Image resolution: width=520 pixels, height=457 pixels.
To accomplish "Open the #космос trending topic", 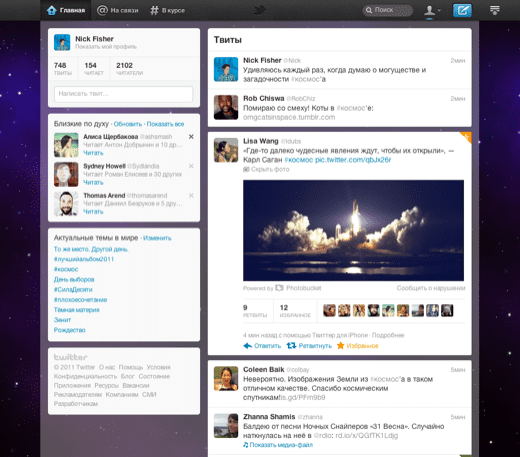I will (x=66, y=269).
